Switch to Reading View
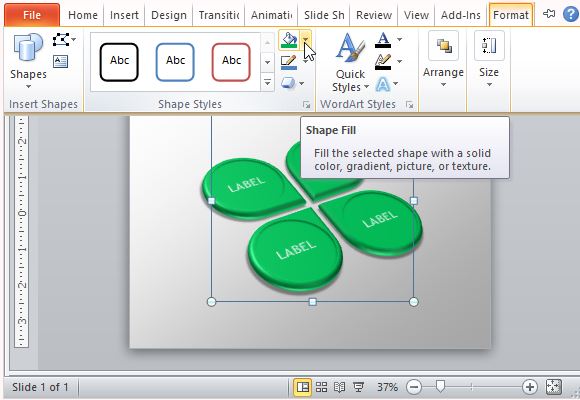580x400 pixels. pos(340,387)
